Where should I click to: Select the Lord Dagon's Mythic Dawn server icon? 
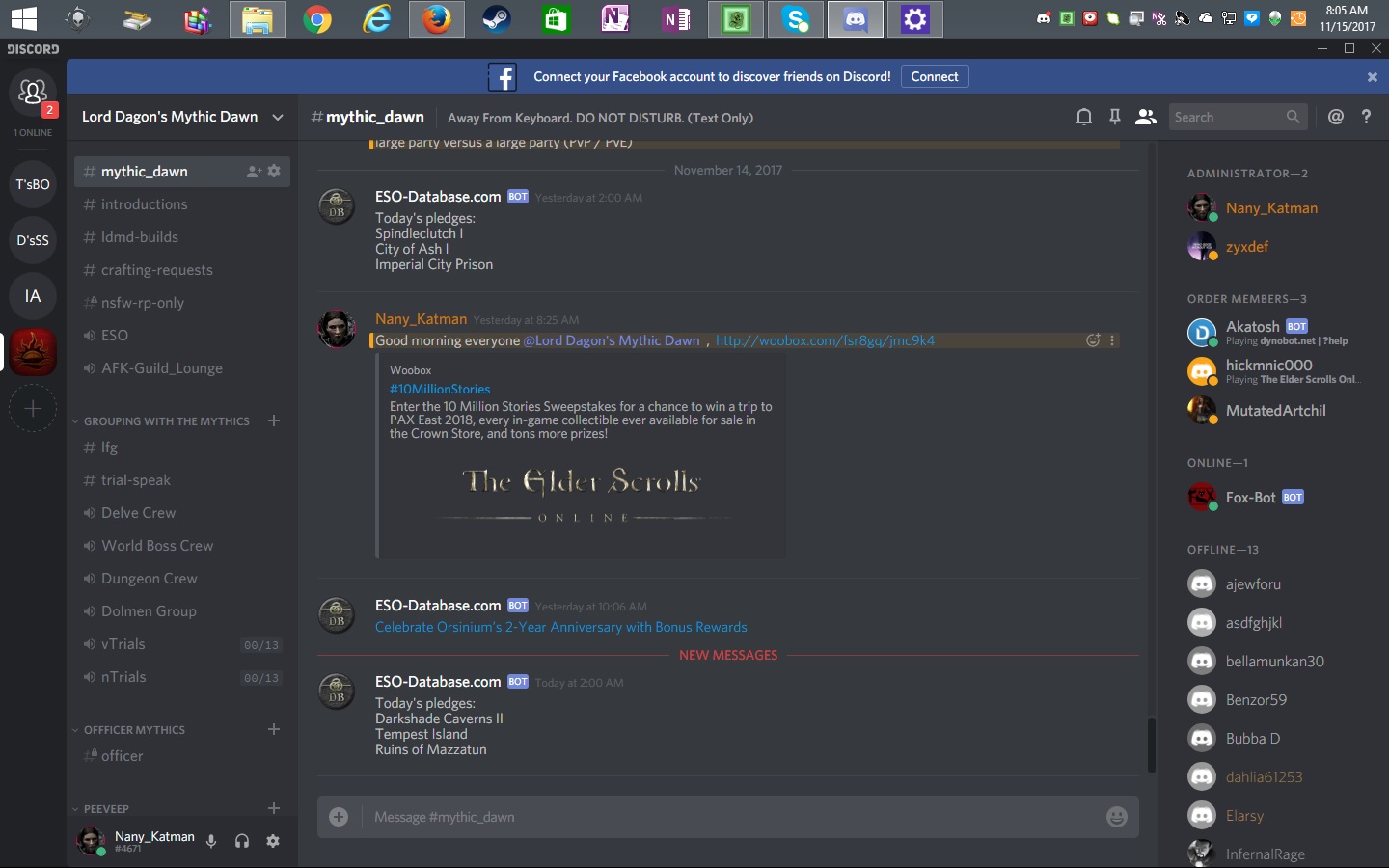point(33,352)
